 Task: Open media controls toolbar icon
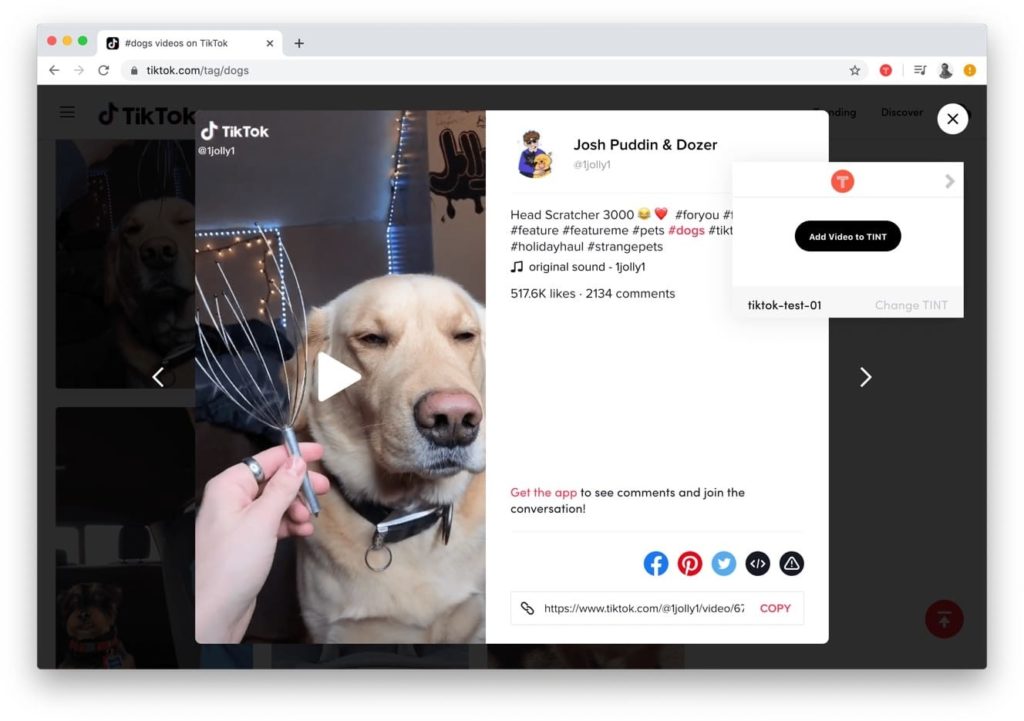click(920, 70)
